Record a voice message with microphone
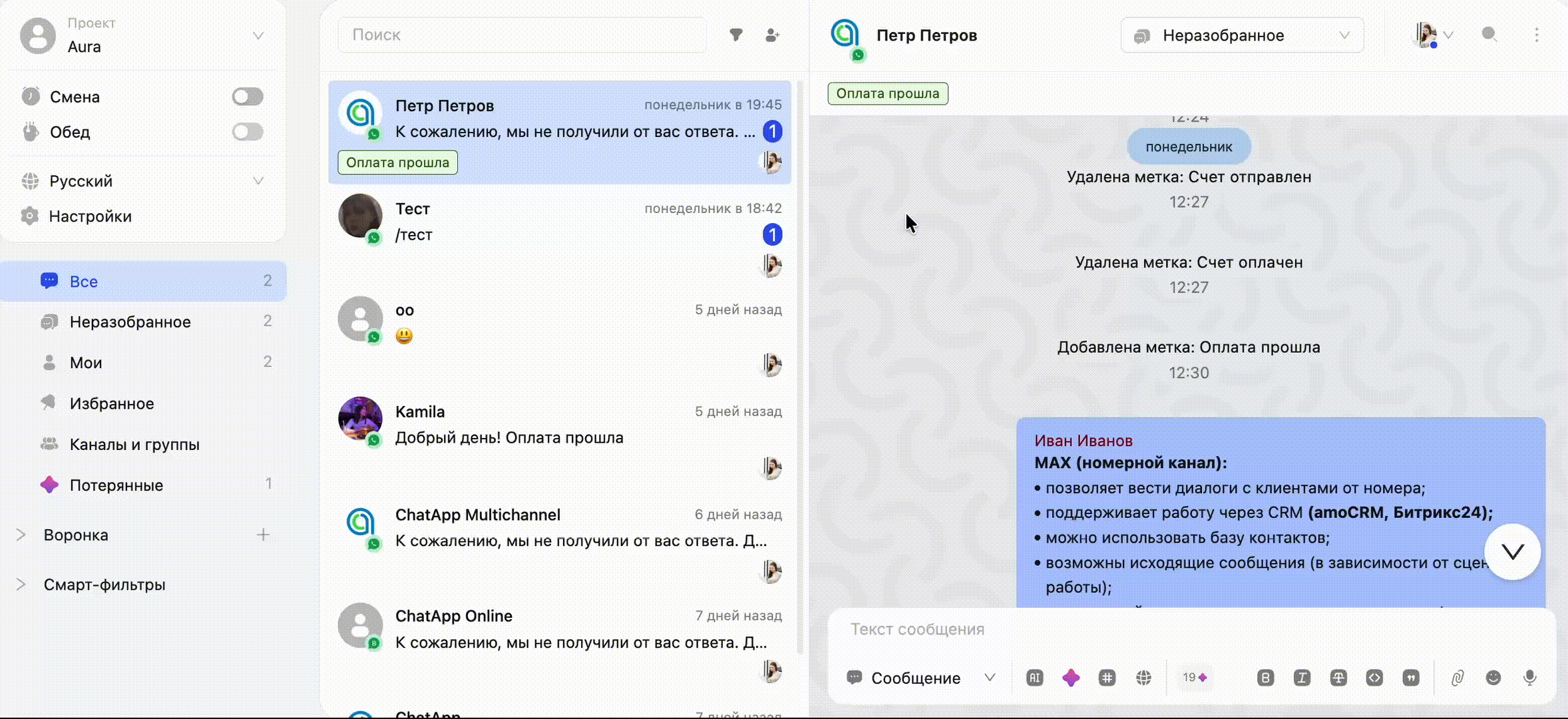Image resolution: width=1568 pixels, height=719 pixels. [x=1530, y=678]
